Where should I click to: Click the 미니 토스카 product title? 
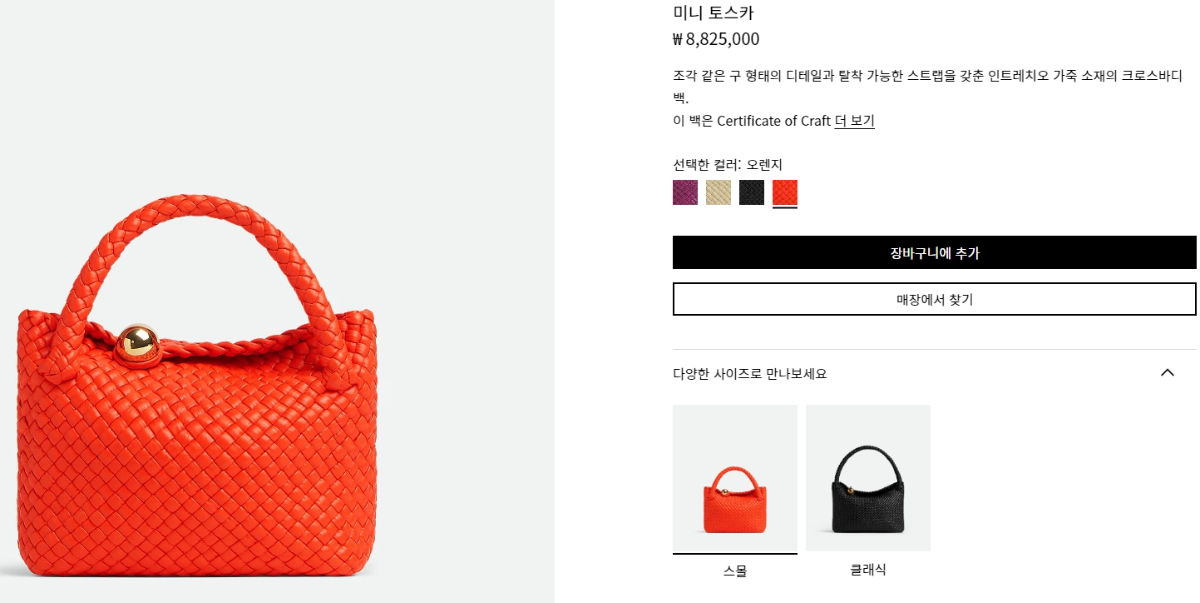point(713,13)
